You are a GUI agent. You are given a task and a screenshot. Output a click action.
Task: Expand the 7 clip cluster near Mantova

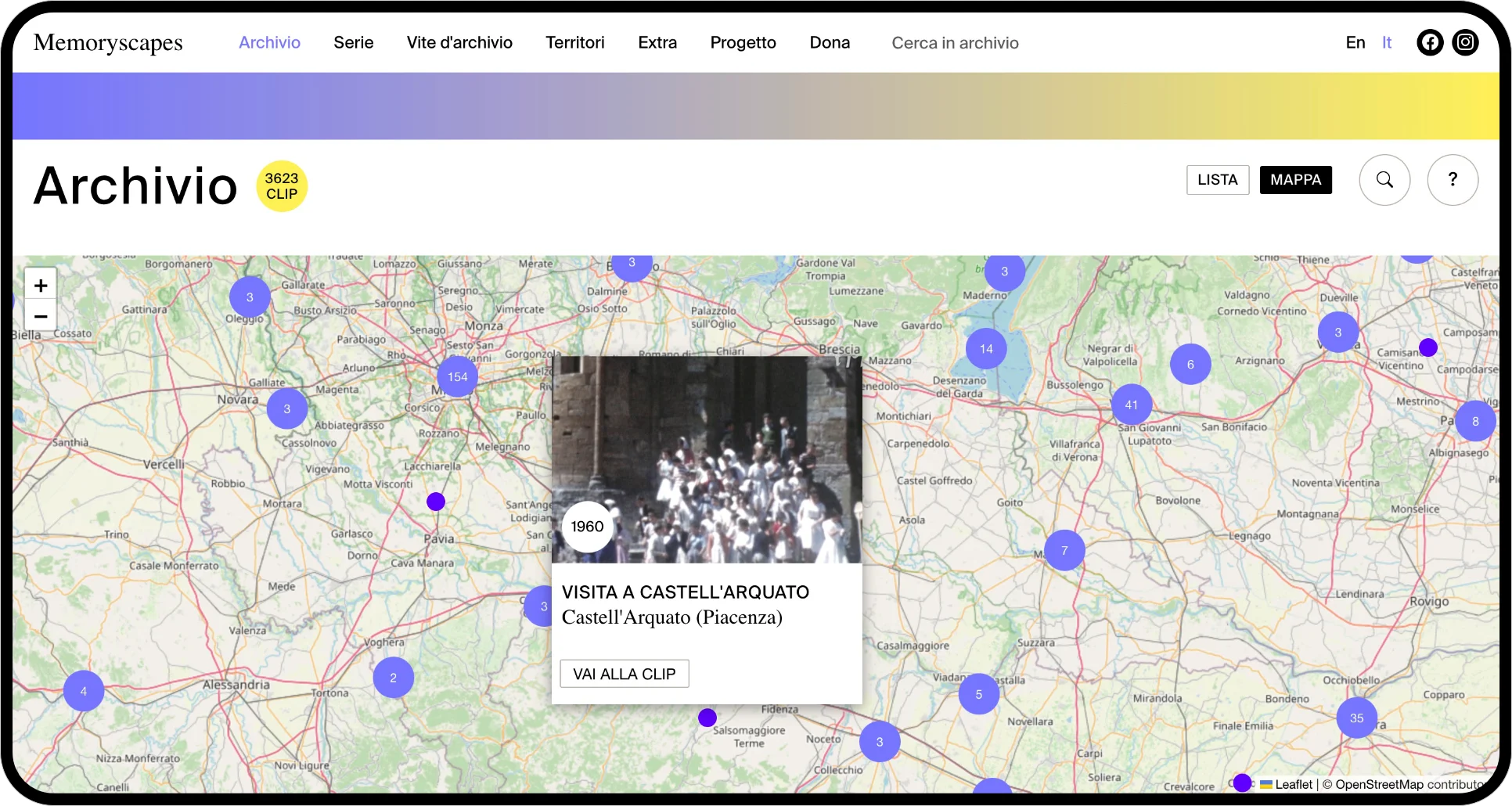(x=1064, y=550)
